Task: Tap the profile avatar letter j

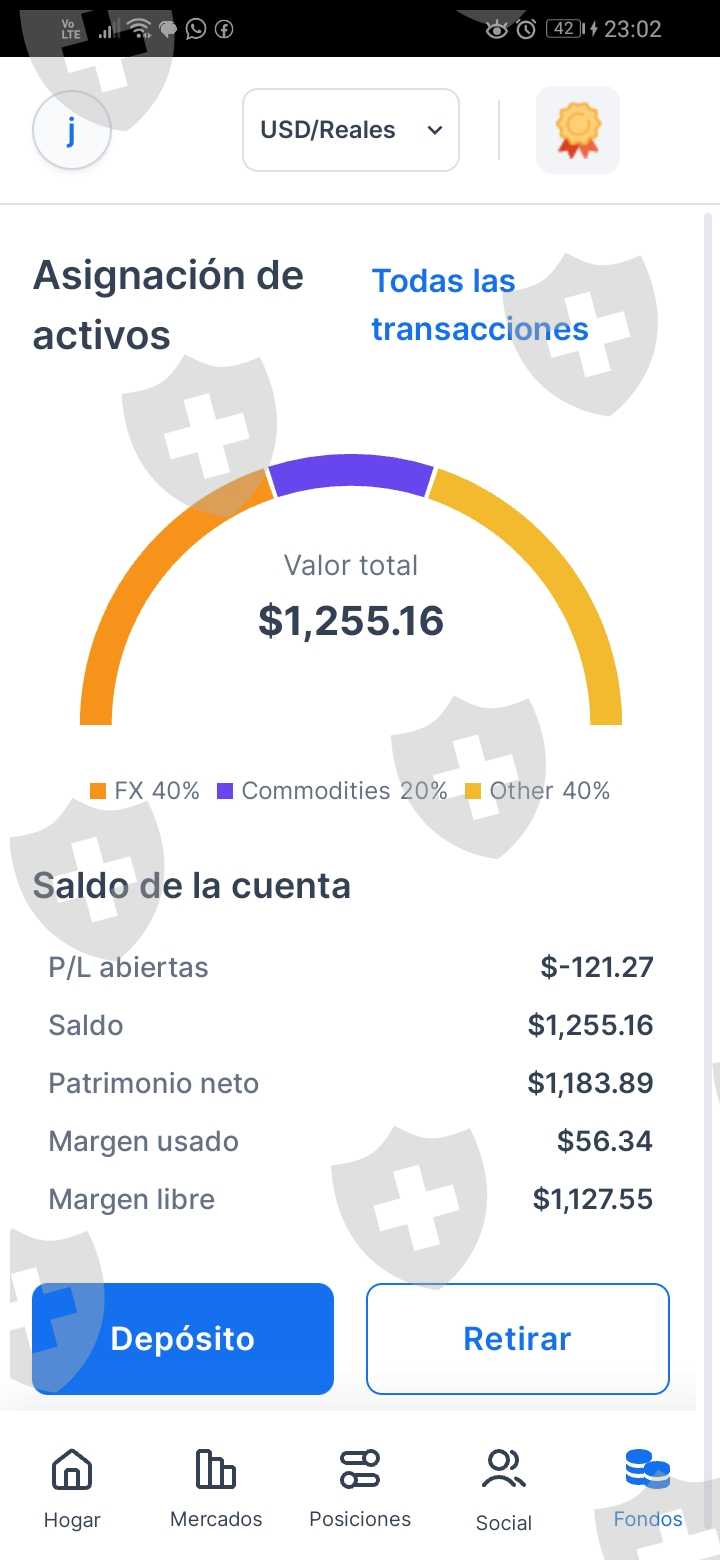Action: pyautogui.click(x=71, y=131)
